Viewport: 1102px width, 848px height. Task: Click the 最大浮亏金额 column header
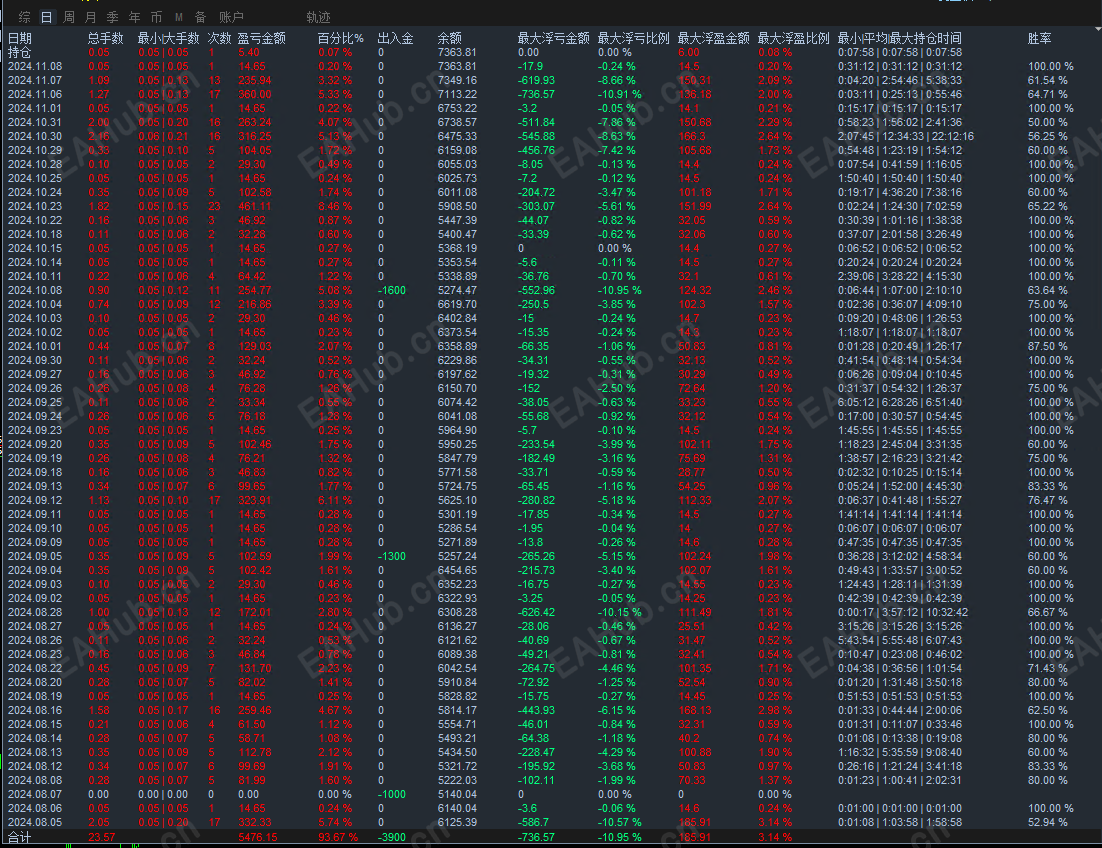click(x=553, y=38)
